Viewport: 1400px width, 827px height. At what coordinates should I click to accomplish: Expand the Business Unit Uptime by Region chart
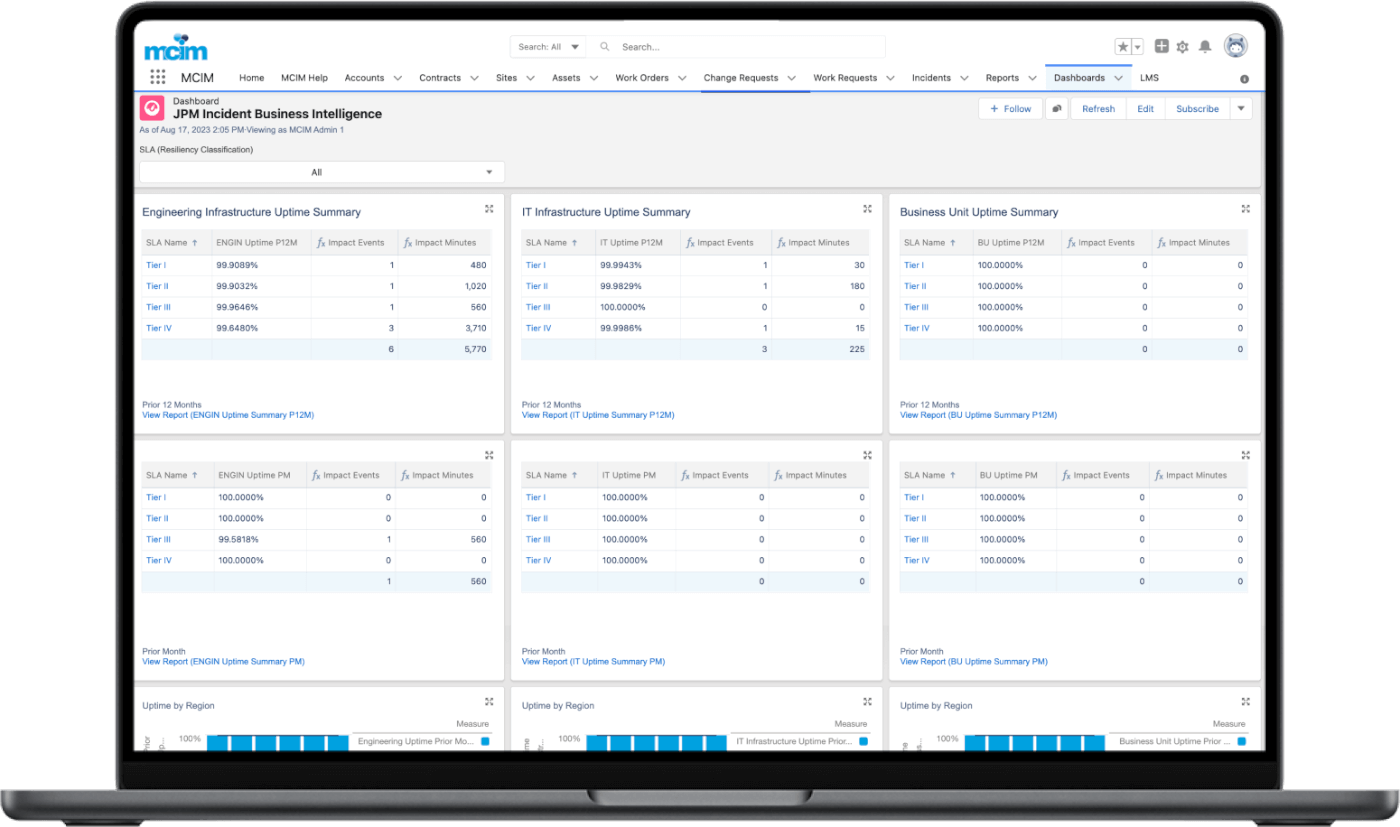coord(1245,702)
